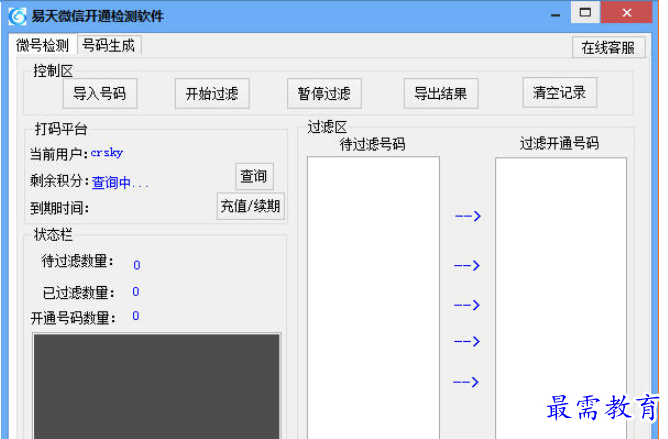Pause filtering with 暂停过滤
This screenshot has width=668, height=439.
324,93
